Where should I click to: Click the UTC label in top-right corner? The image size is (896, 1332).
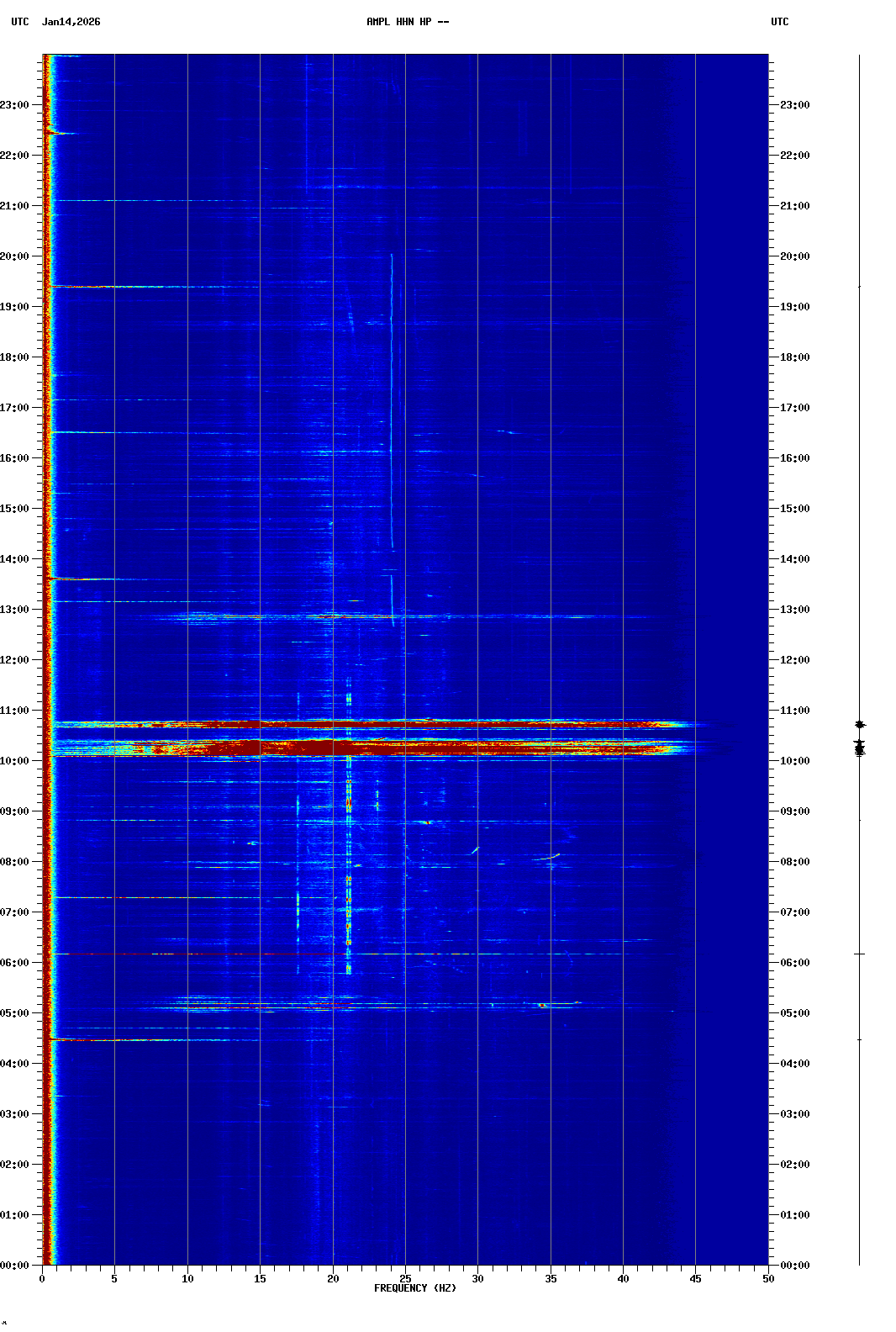point(779,22)
